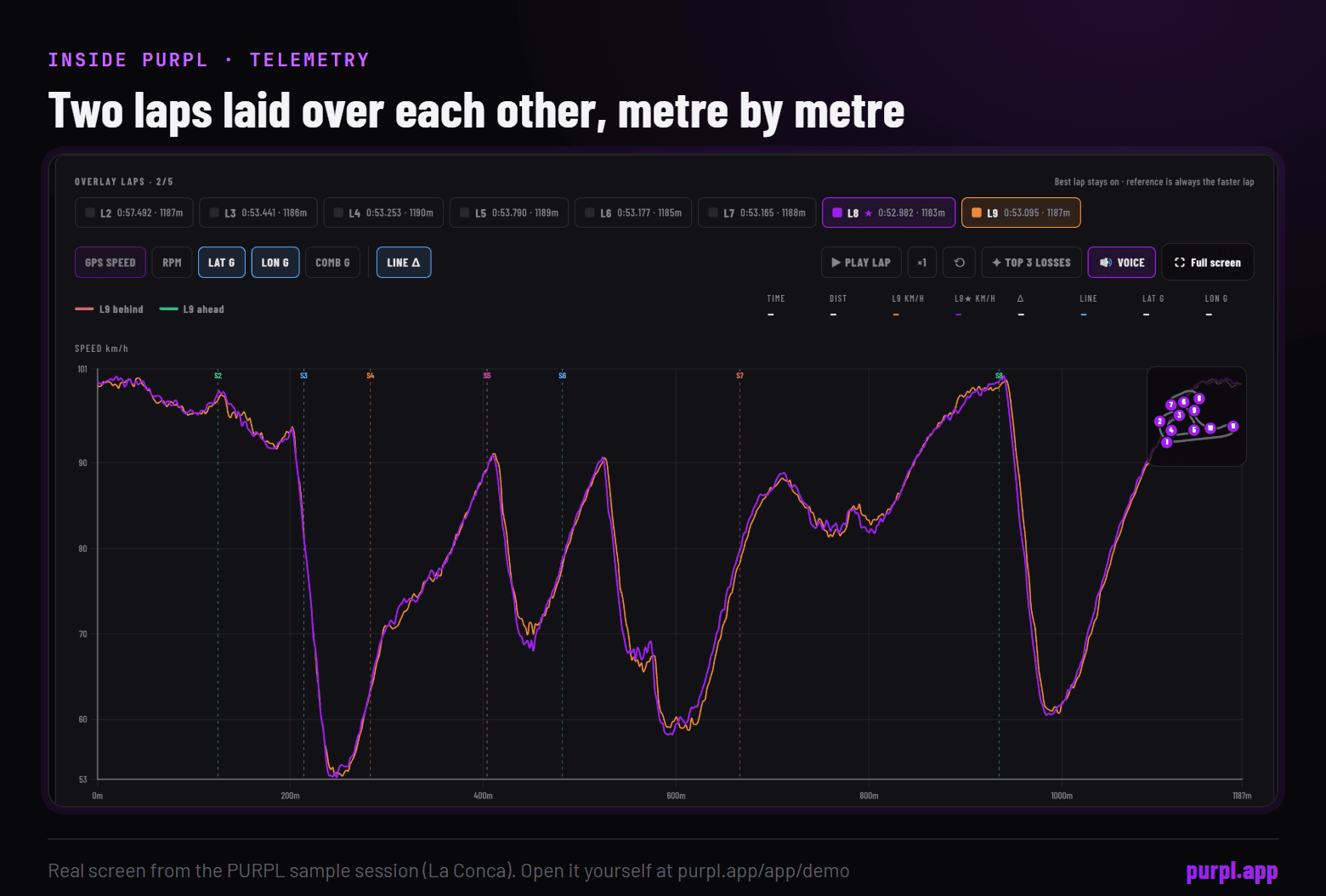This screenshot has width=1326, height=896.
Task: Select corner 4 on track map
Action: pyautogui.click(x=1171, y=430)
